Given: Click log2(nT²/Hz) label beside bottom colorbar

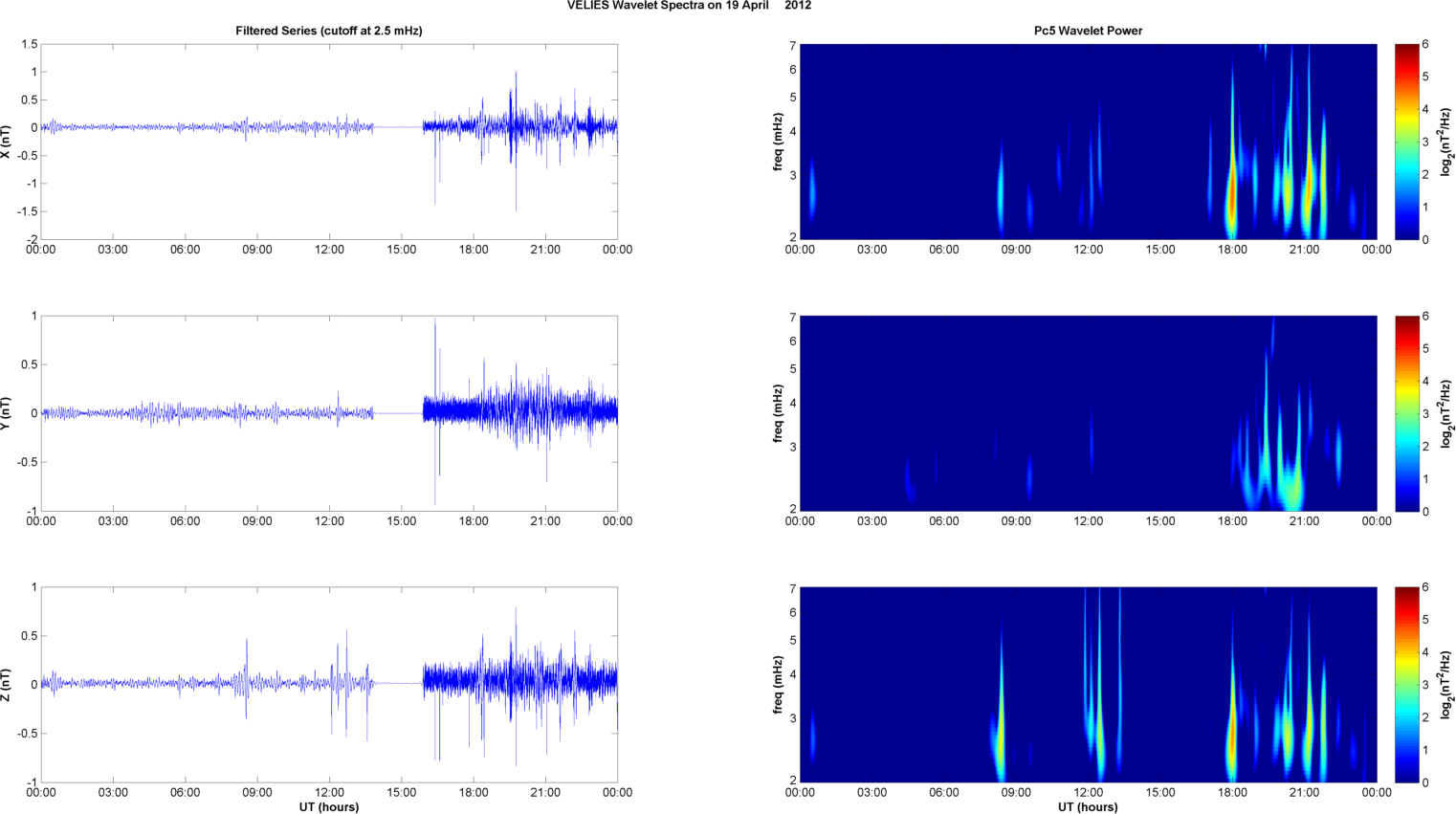Looking at the screenshot, I should click(x=1448, y=685).
